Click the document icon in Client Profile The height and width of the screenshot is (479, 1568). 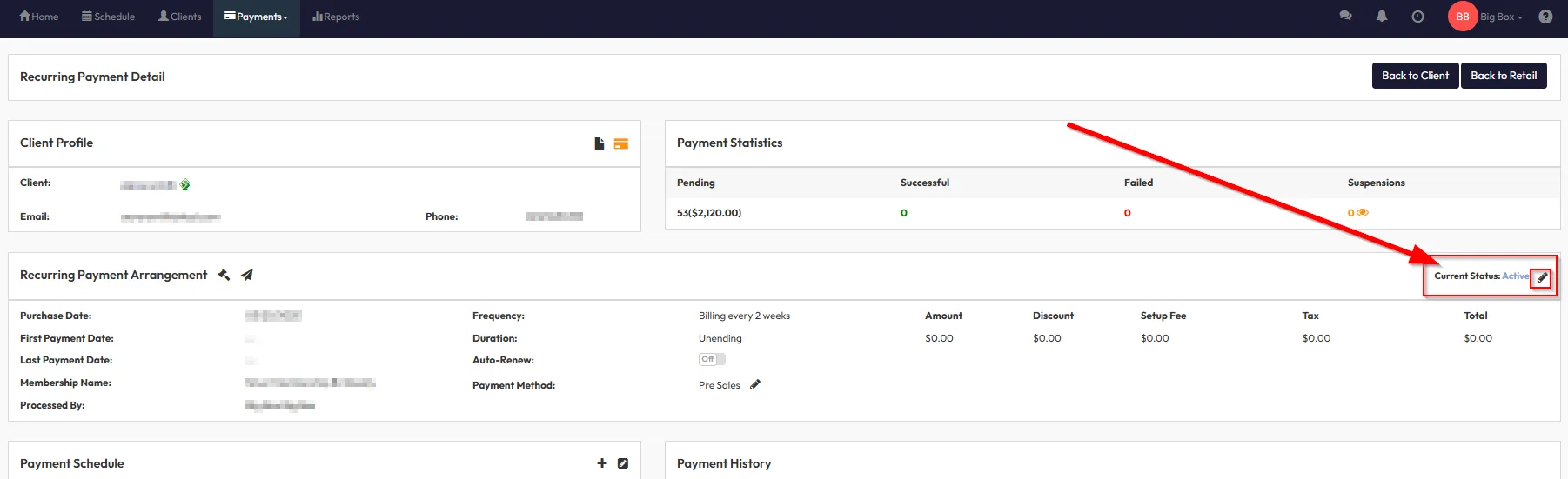(x=599, y=143)
